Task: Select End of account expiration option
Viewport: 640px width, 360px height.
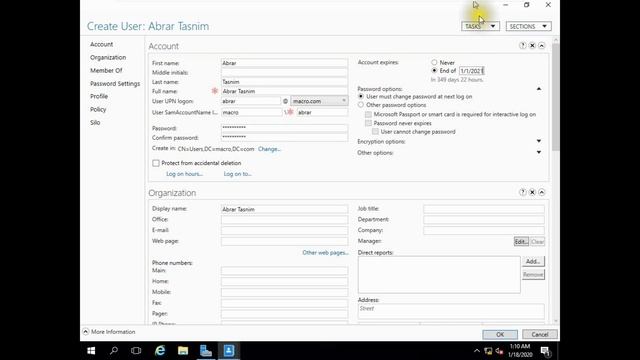Action: click(434, 71)
